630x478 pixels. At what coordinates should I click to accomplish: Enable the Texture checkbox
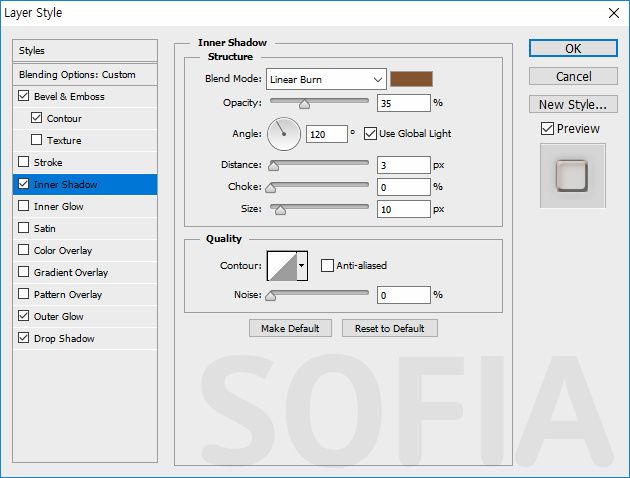pos(36,140)
